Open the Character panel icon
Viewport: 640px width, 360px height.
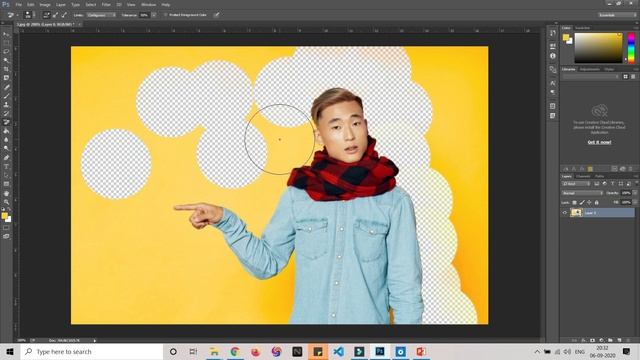tap(553, 83)
